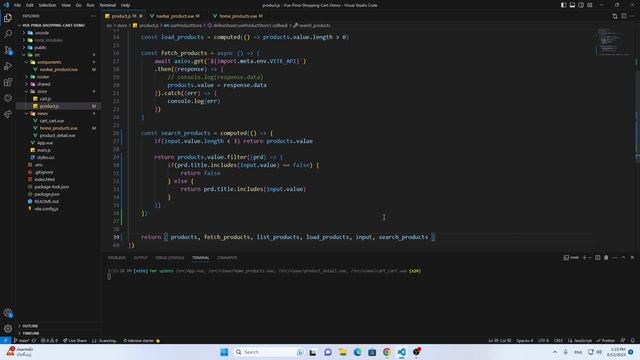The image size is (640, 360).
Task: Click Spaces: 4 indentation setting
Action: (x=524, y=340)
